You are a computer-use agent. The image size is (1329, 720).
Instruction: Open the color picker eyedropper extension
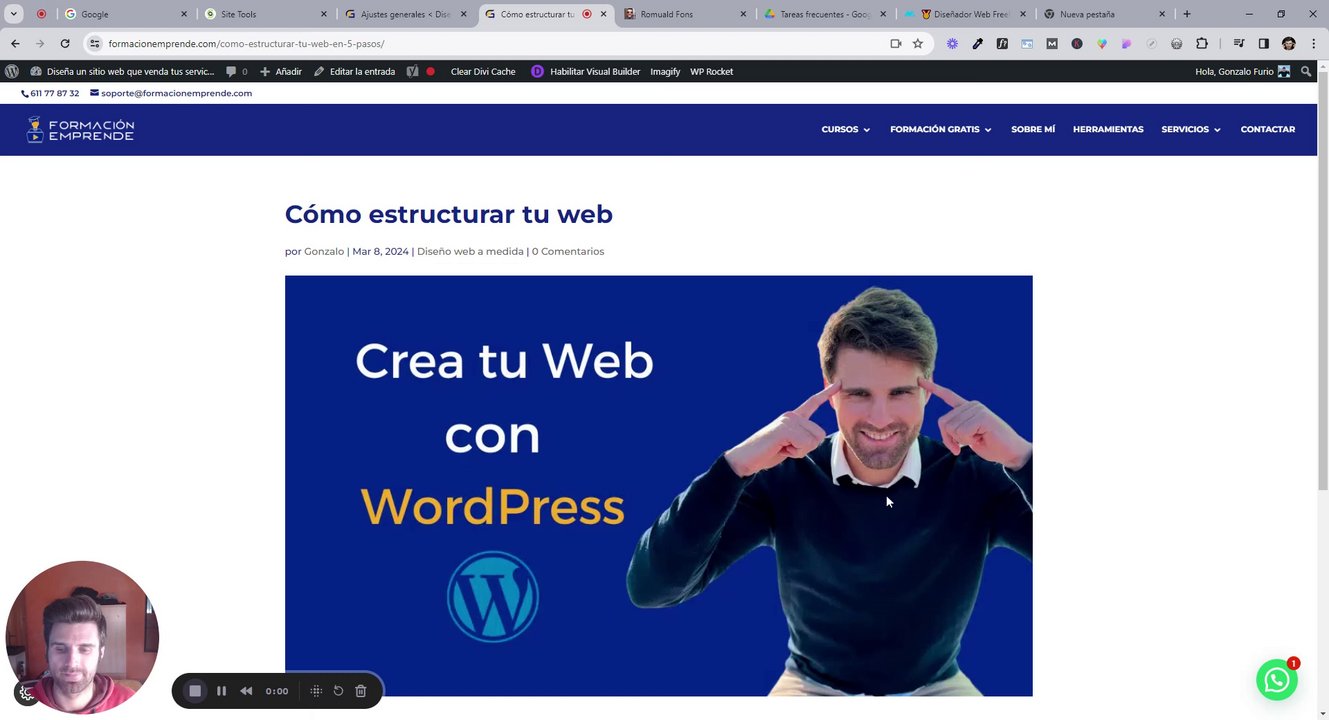coord(977,44)
